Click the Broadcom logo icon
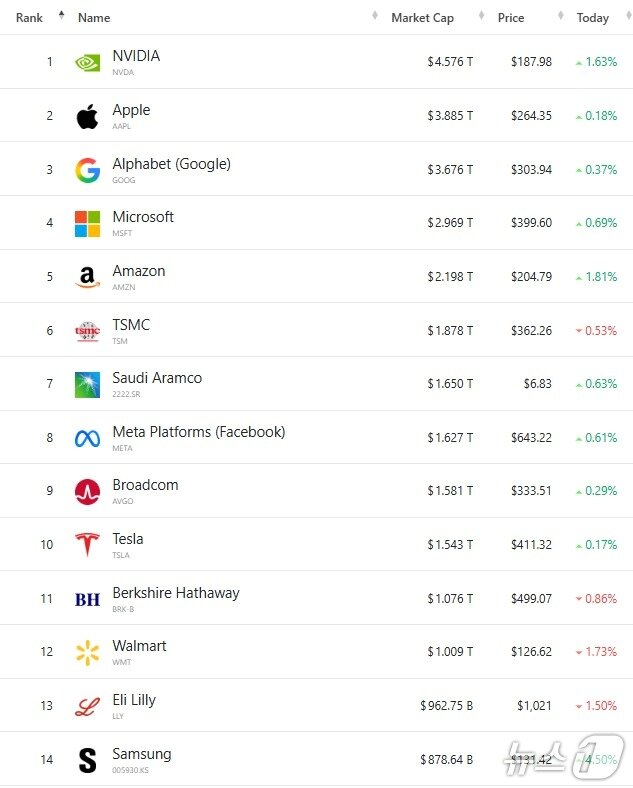 [x=87, y=491]
